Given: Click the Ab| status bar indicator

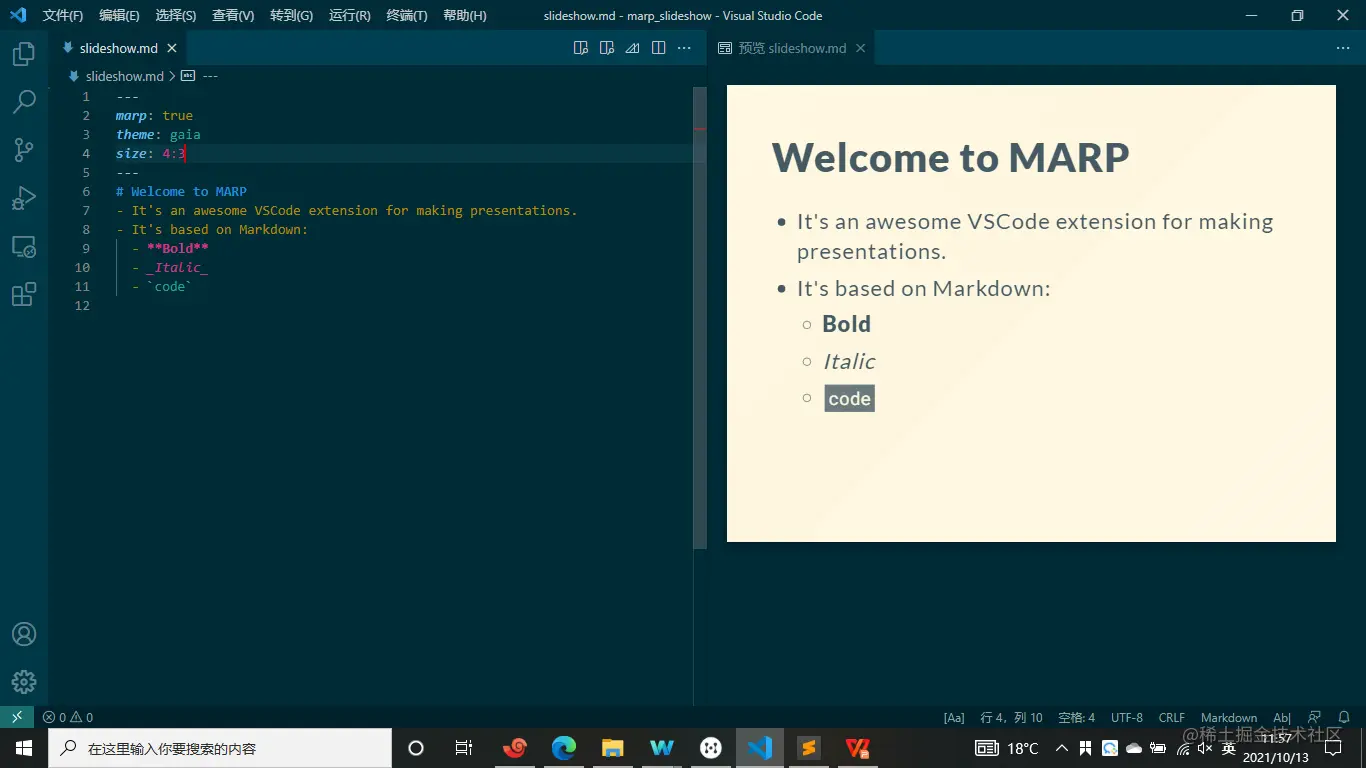Looking at the screenshot, I should [x=1282, y=717].
